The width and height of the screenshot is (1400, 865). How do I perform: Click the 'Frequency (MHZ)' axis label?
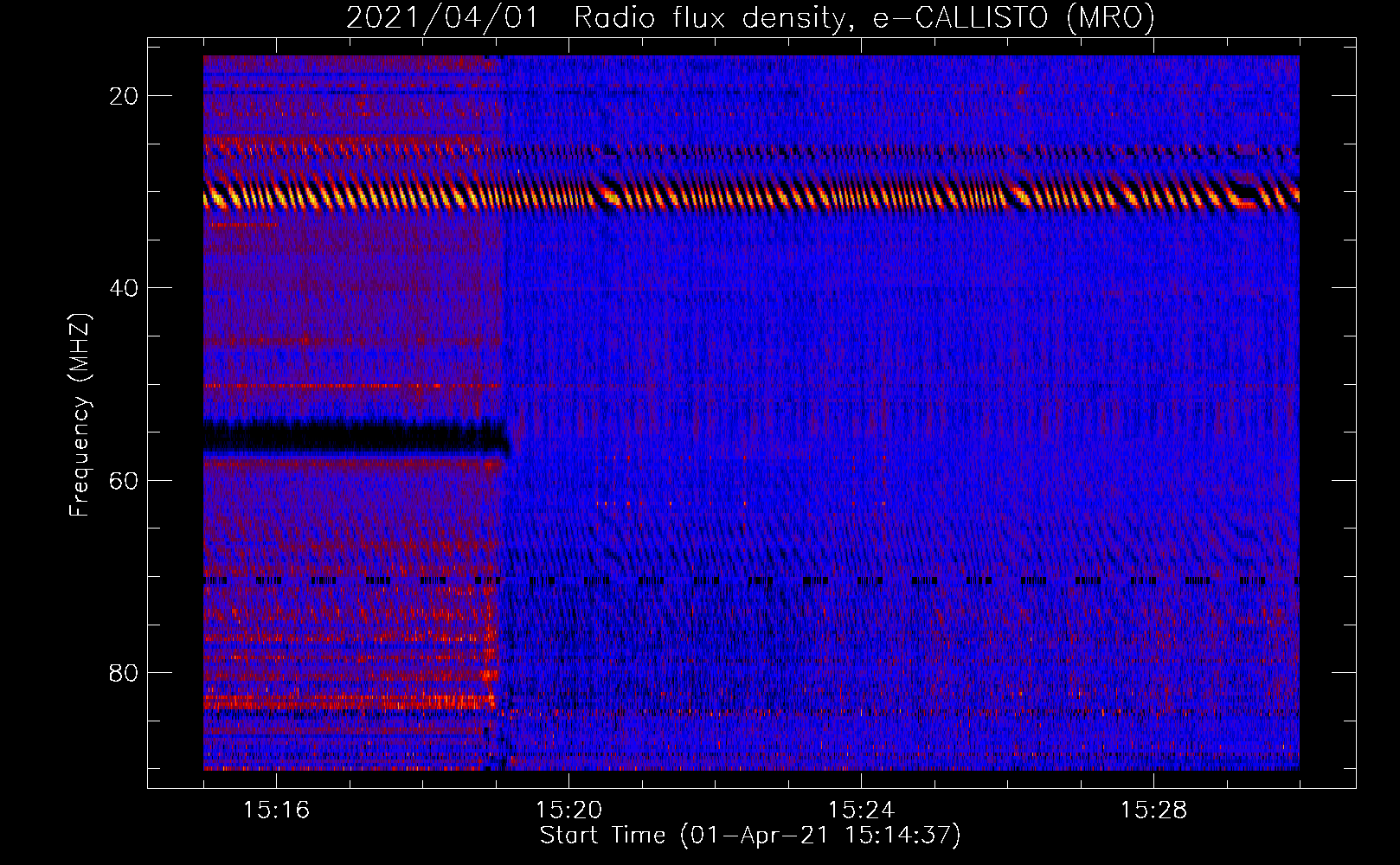point(80,415)
